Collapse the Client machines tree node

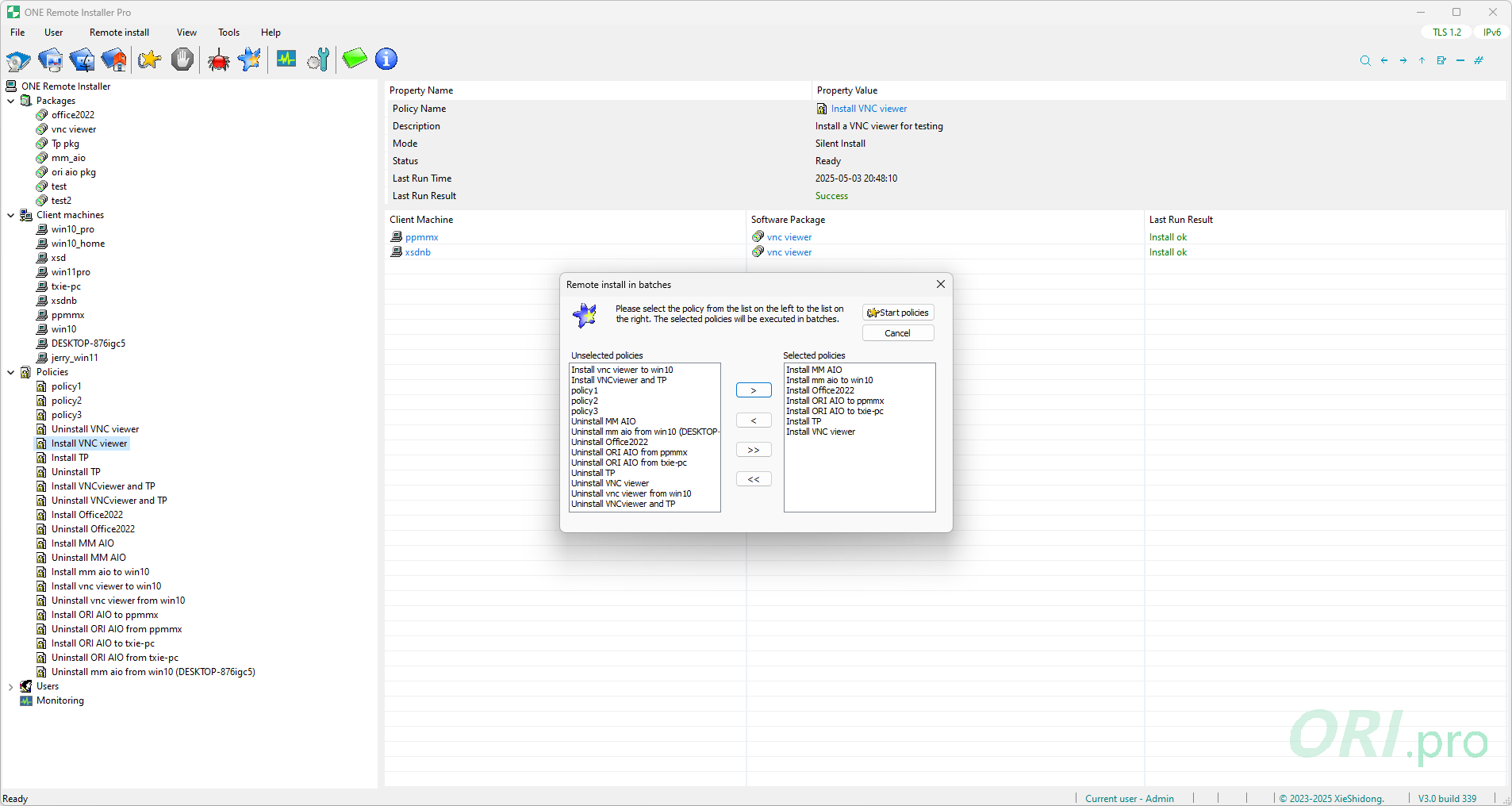tap(10, 215)
